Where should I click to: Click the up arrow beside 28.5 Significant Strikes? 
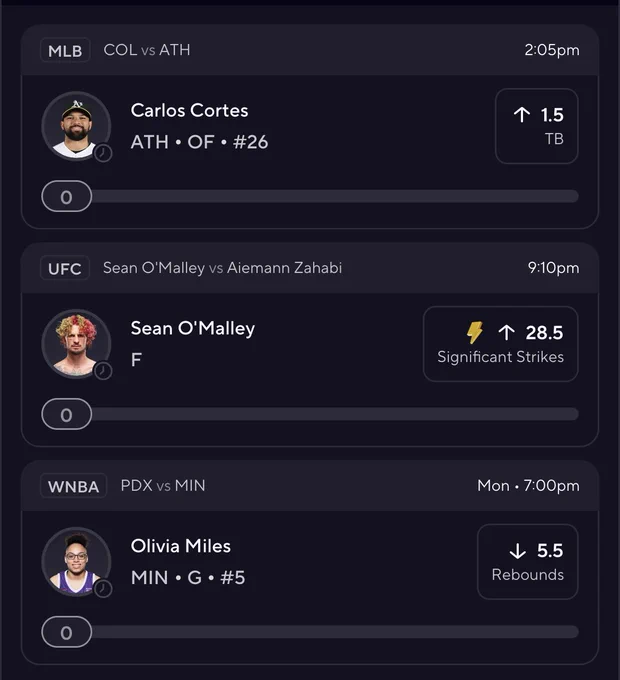(x=506, y=333)
